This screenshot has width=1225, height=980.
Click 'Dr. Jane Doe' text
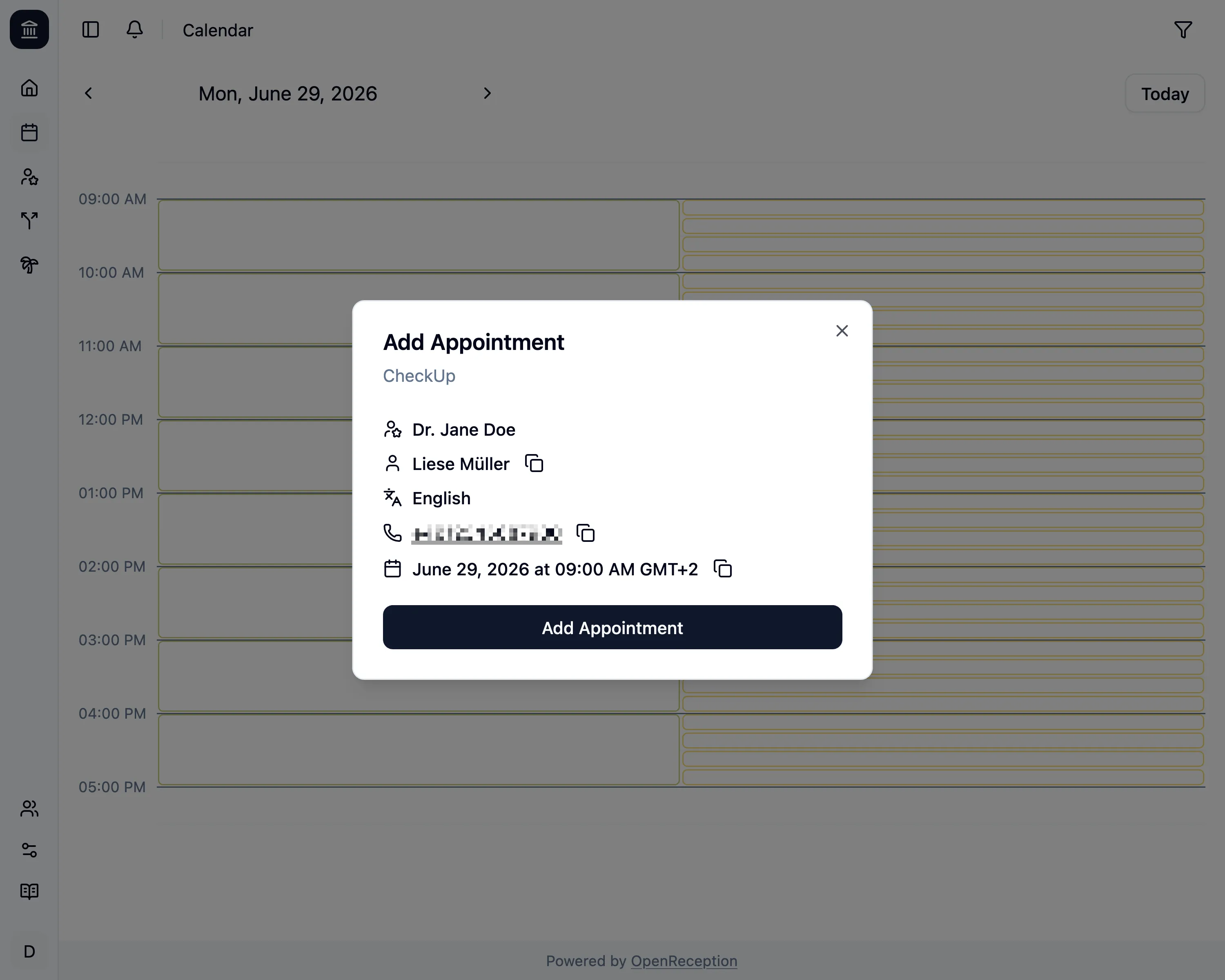pyautogui.click(x=463, y=430)
